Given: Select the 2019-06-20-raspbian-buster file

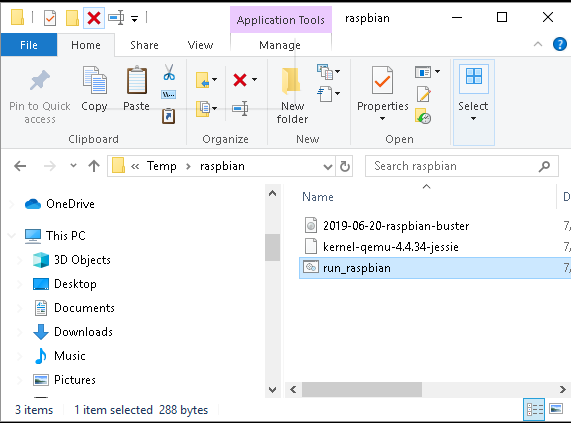Looking at the screenshot, I should [396, 226].
